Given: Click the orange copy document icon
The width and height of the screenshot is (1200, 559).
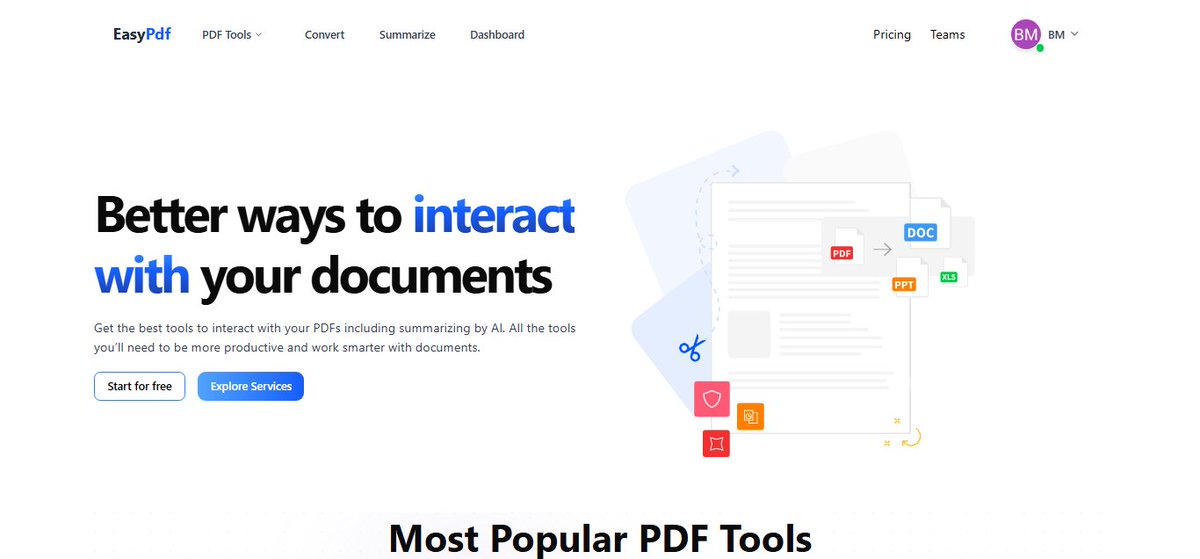Looking at the screenshot, I should tap(751, 416).
